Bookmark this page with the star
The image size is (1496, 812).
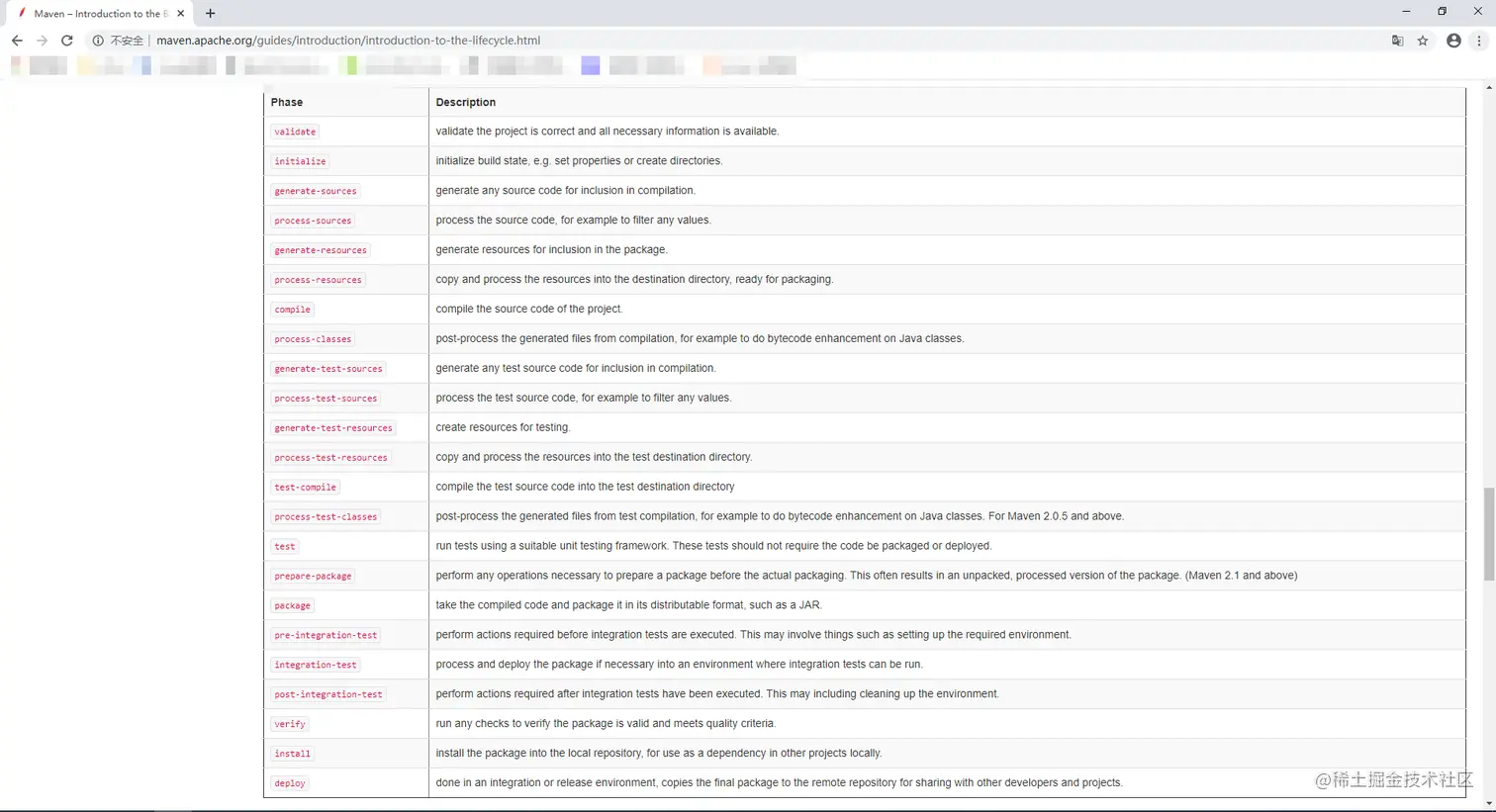1423,41
